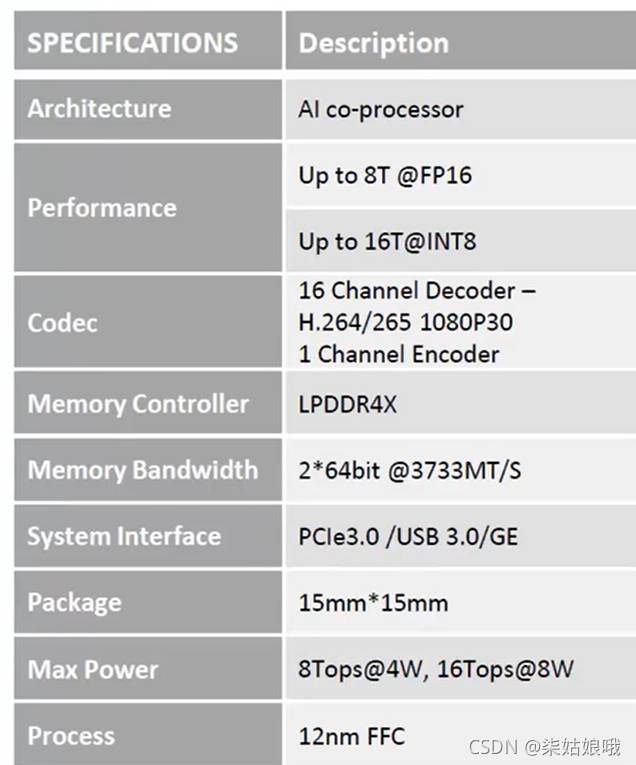Image resolution: width=636 pixels, height=765 pixels.
Task: Click the Up to 8T @FP16 cell
Action: [385, 175]
